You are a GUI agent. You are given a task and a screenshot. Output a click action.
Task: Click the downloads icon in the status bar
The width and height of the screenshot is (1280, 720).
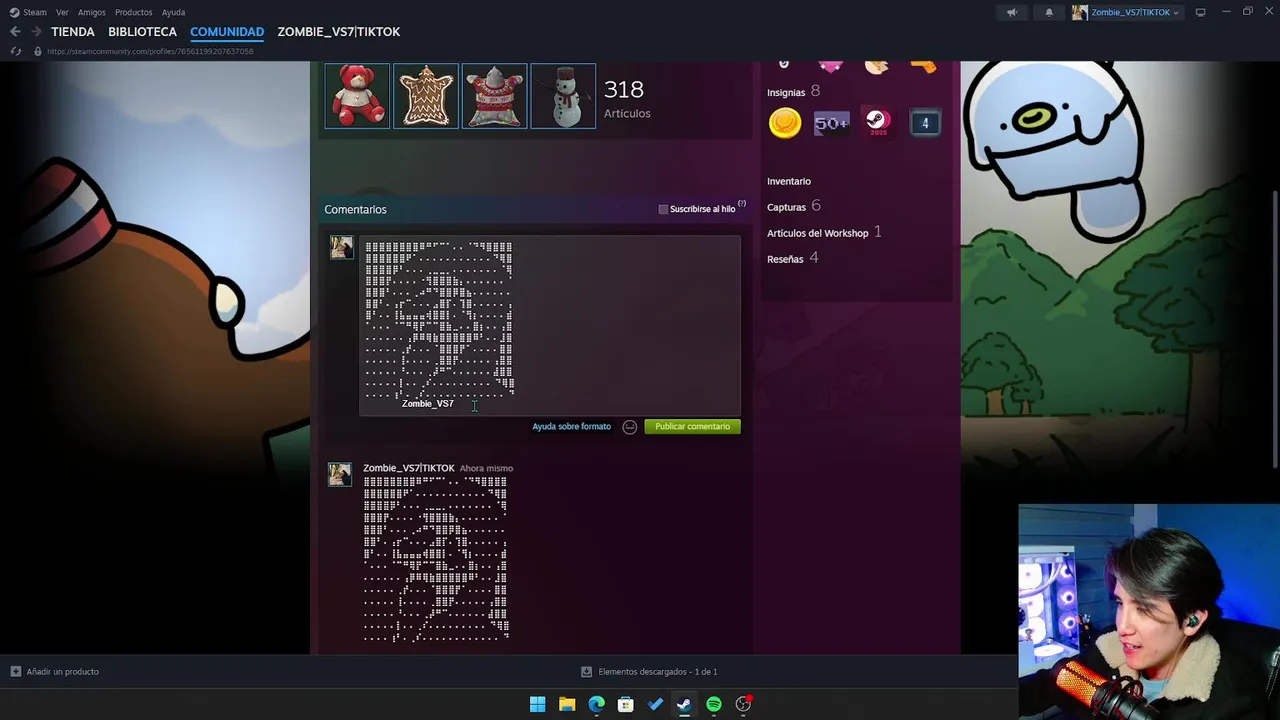(x=587, y=672)
